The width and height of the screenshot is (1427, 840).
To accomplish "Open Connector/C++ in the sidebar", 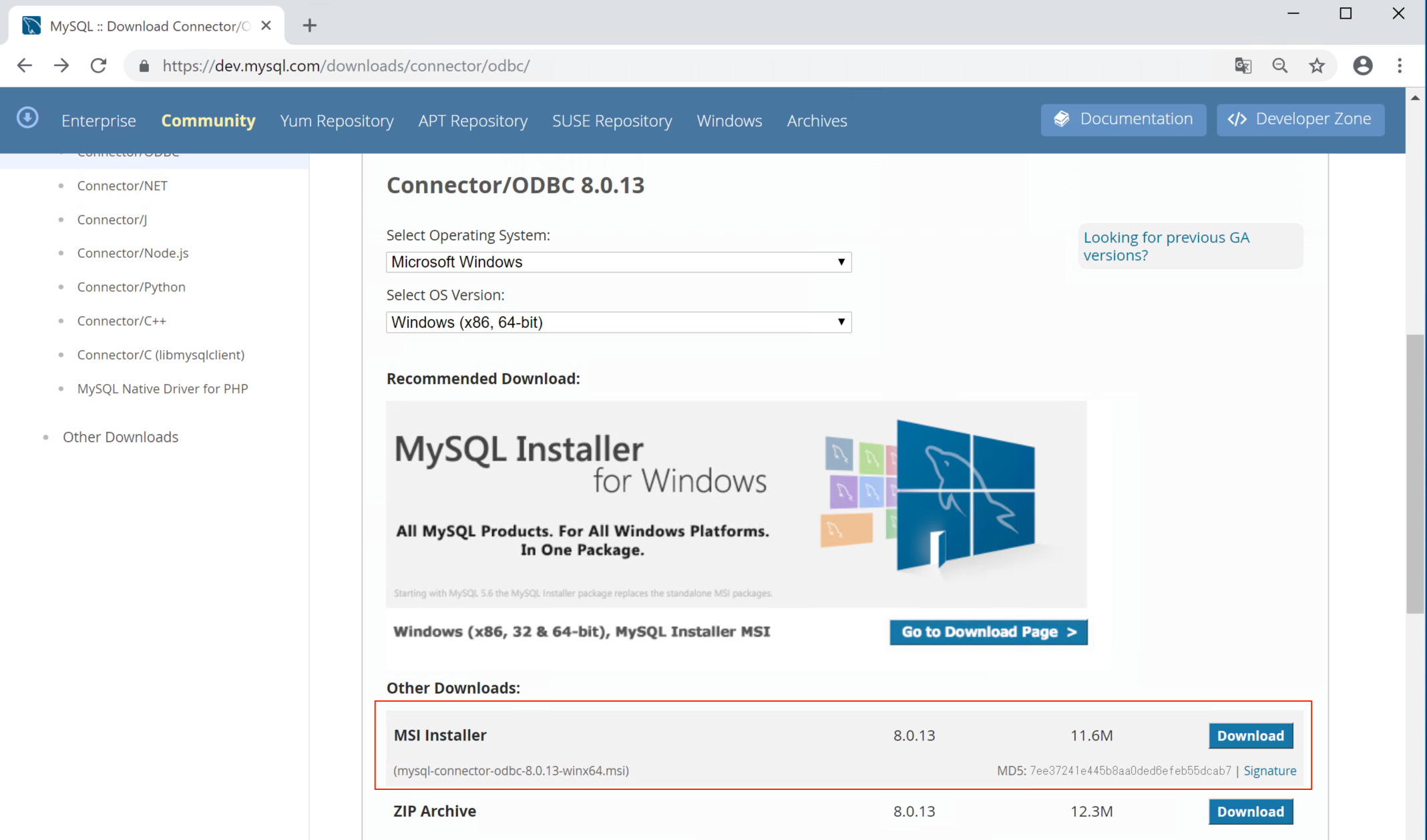I will point(122,321).
